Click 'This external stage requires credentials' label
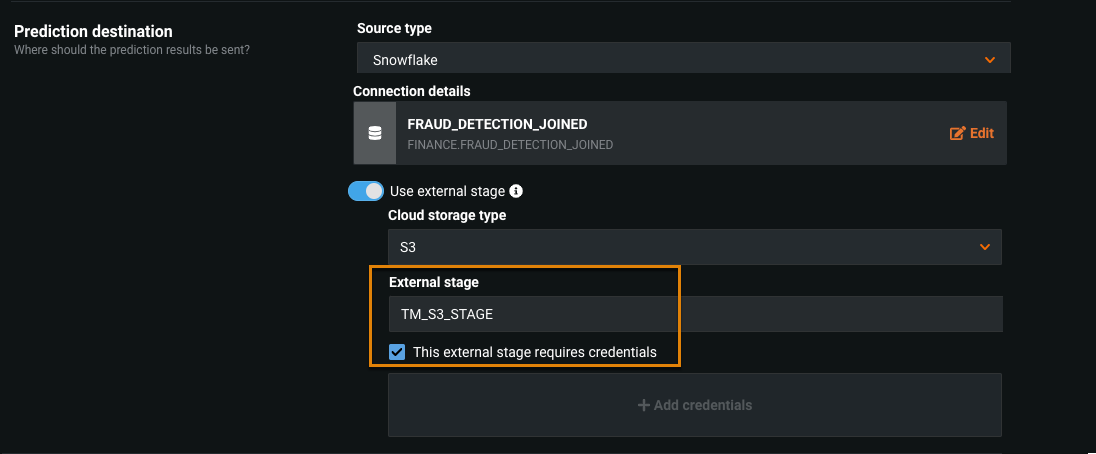Viewport: 1096px width, 454px height. point(534,352)
